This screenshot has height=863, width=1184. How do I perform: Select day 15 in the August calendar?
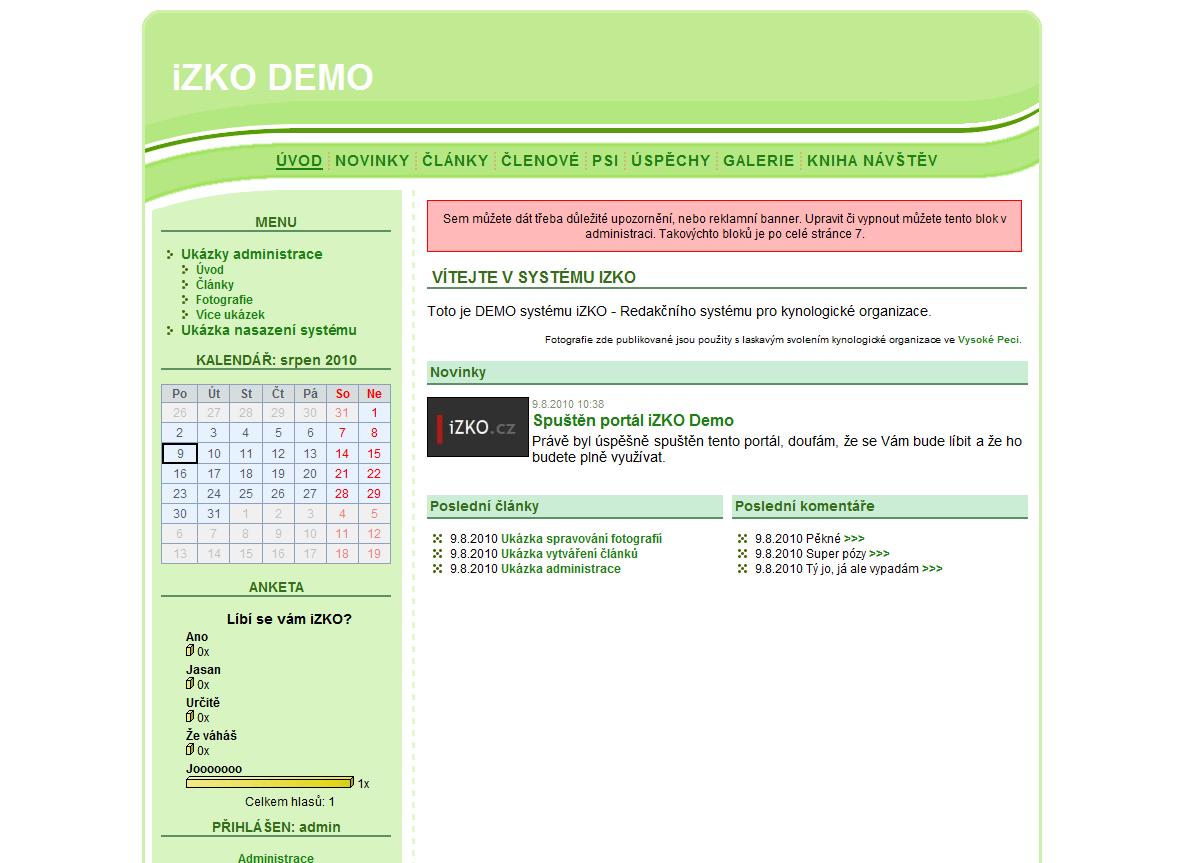coord(374,453)
